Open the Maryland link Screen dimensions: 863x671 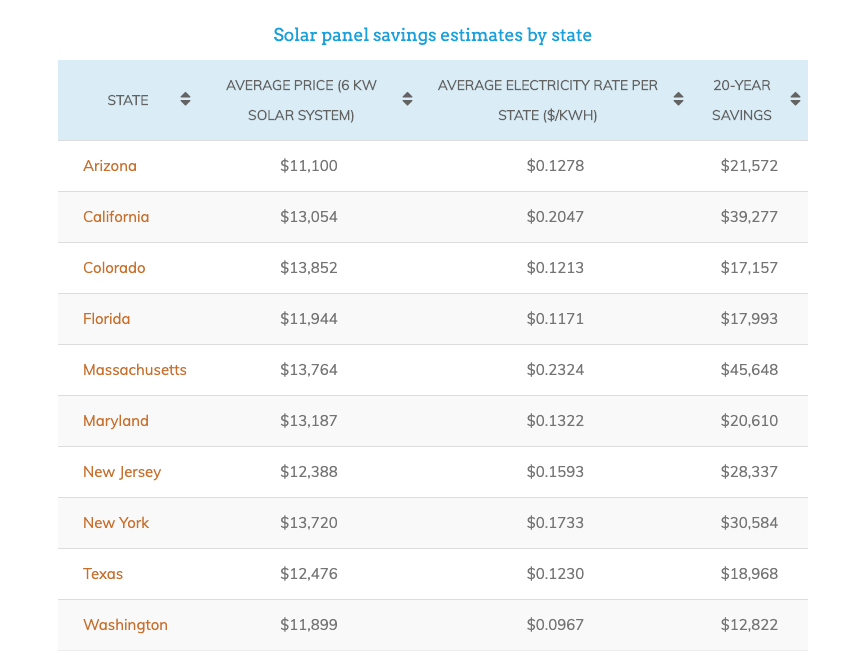(116, 421)
